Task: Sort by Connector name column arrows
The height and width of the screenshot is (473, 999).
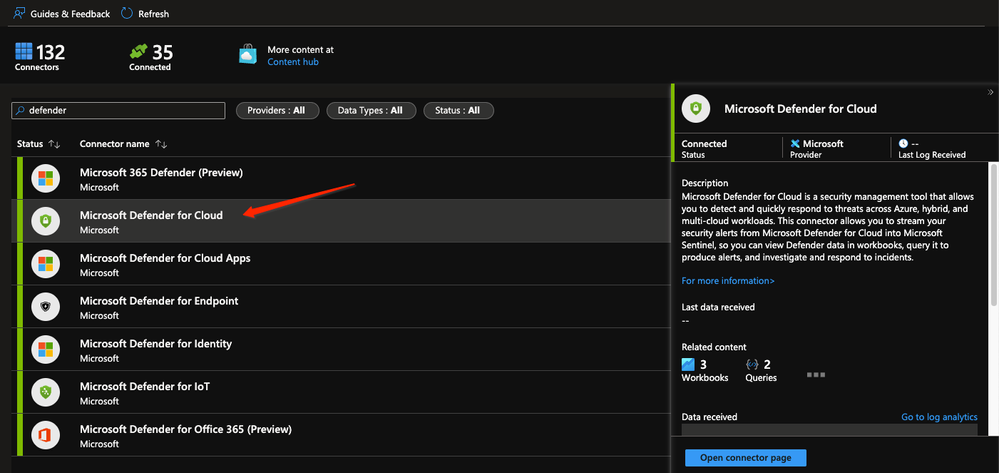Action: (x=161, y=144)
